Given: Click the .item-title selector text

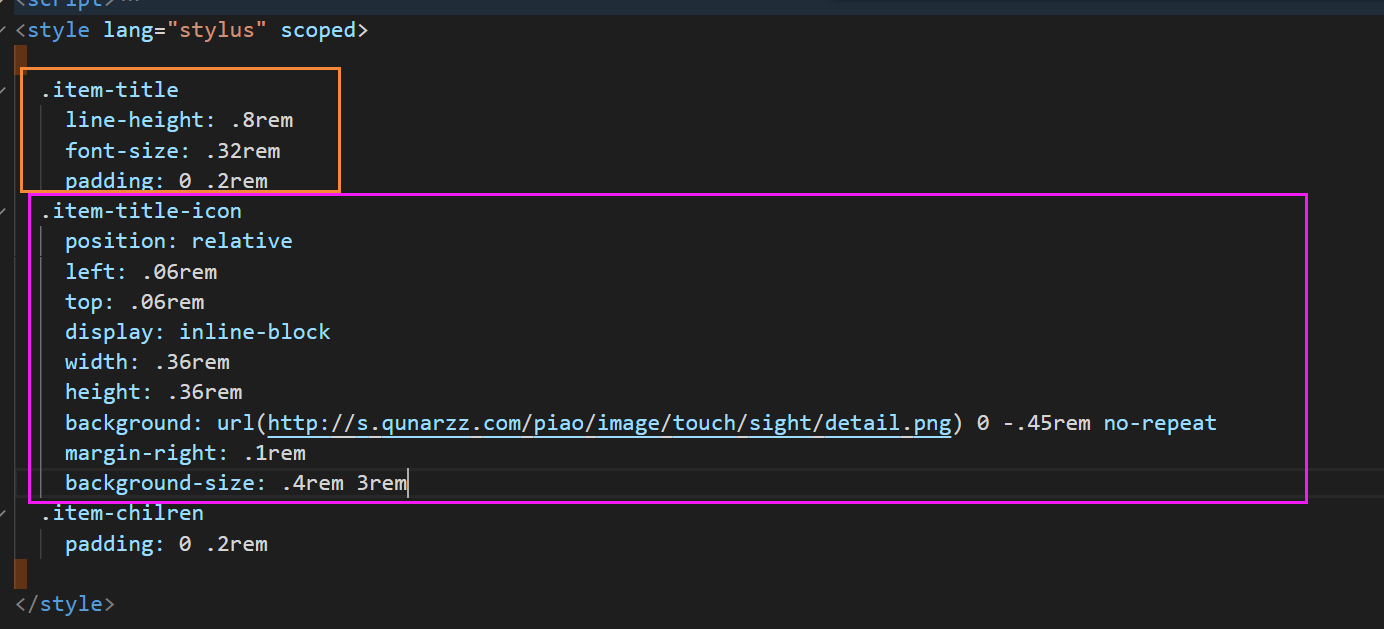Looking at the screenshot, I should click(110, 90).
